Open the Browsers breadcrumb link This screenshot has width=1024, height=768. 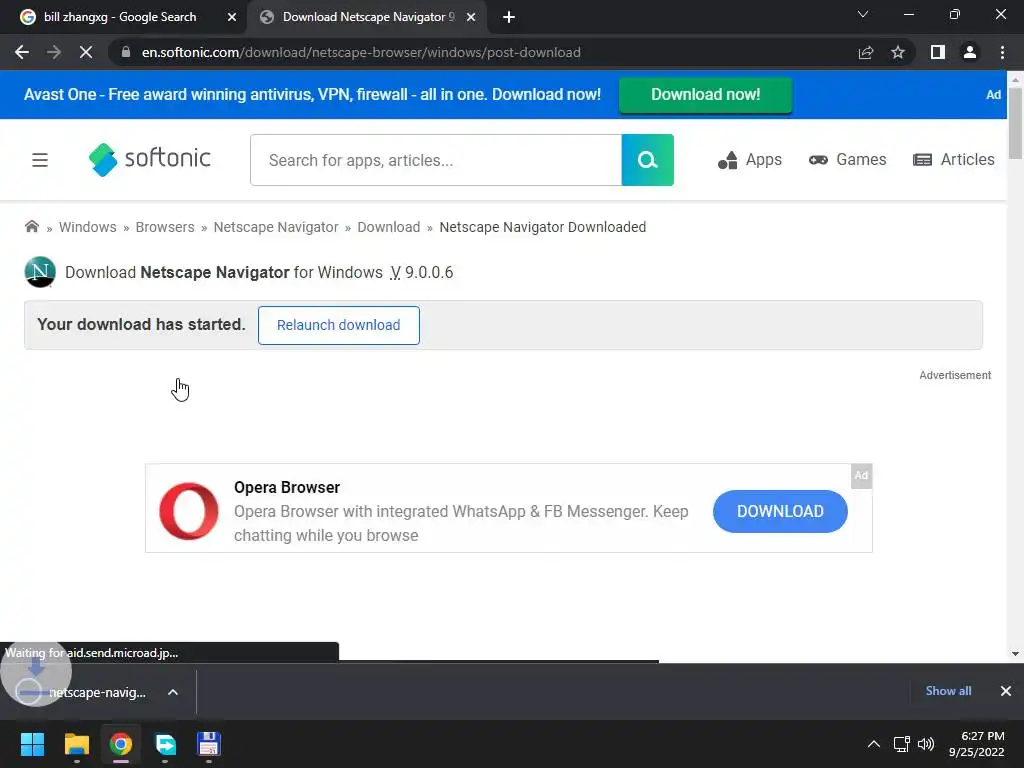(165, 227)
